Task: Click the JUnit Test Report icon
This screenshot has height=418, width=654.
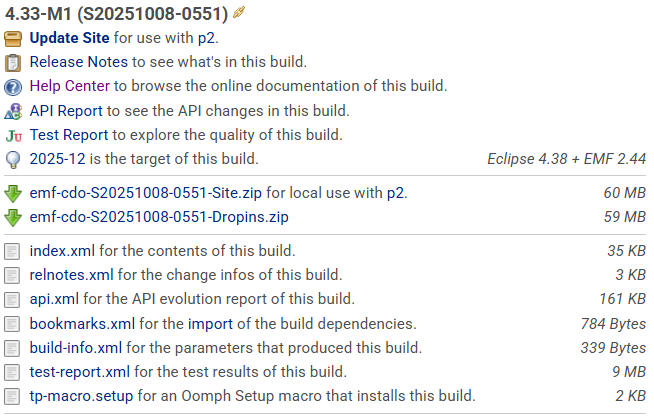Action: (x=13, y=135)
